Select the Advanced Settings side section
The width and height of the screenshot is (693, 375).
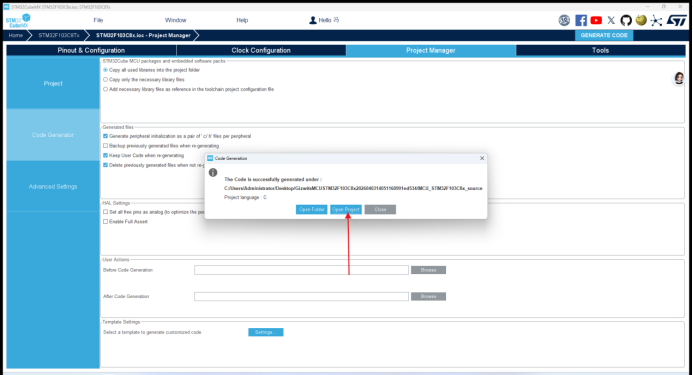coord(53,187)
